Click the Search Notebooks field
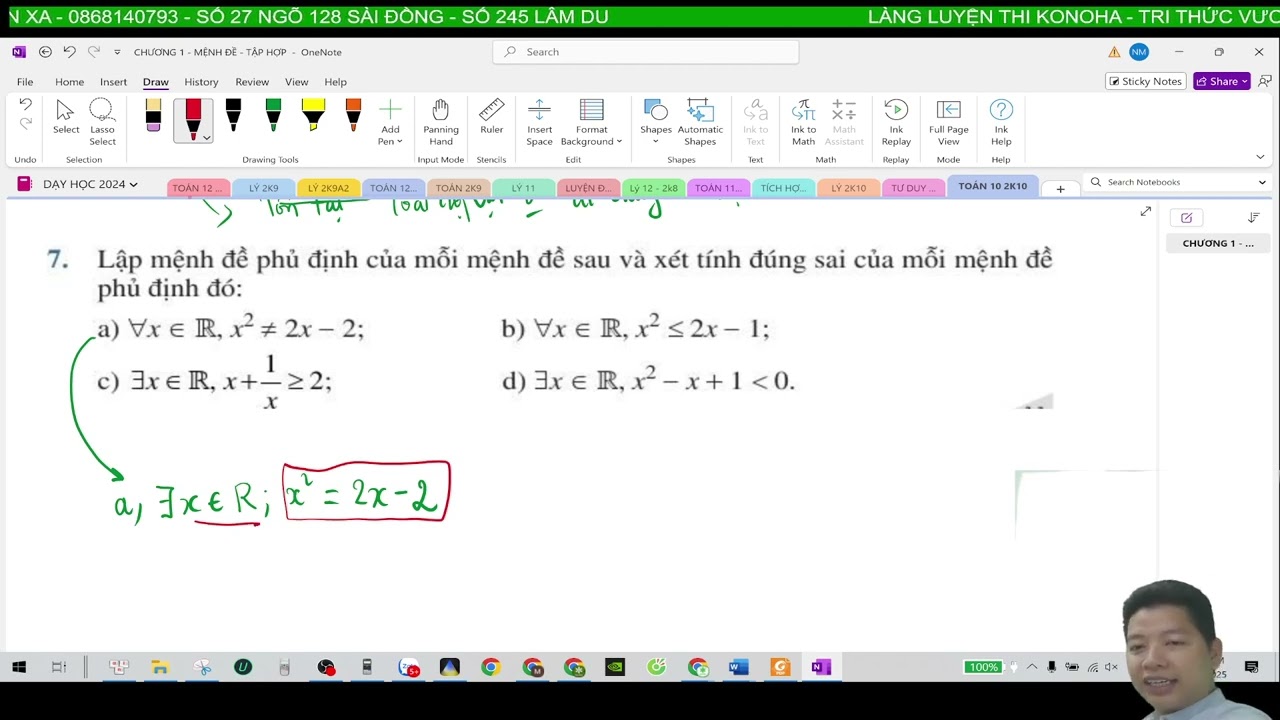 [x=1178, y=182]
